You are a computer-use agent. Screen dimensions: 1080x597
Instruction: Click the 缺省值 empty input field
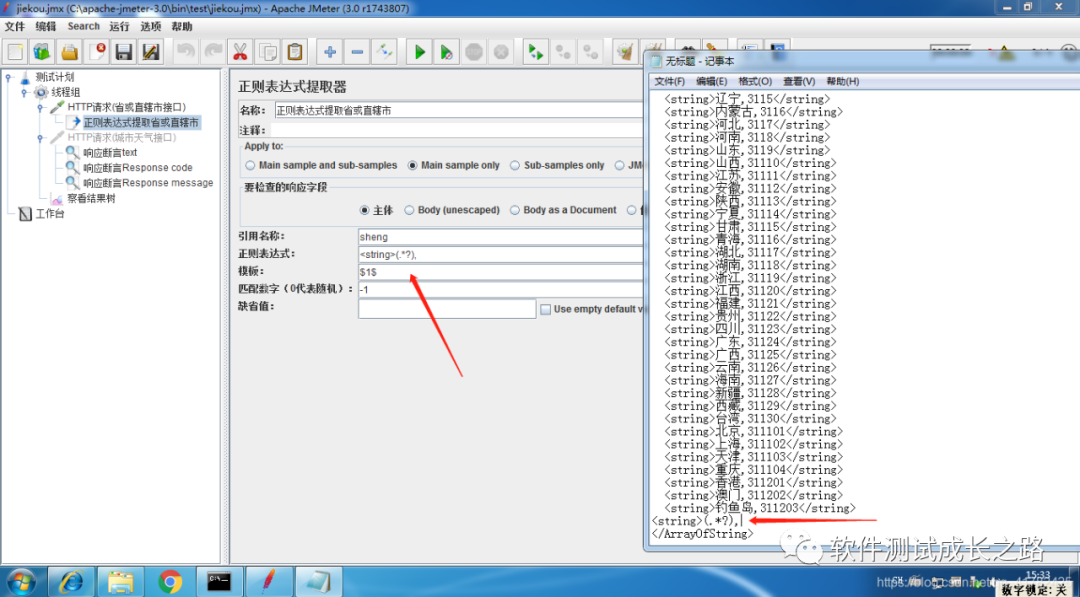[447, 309]
